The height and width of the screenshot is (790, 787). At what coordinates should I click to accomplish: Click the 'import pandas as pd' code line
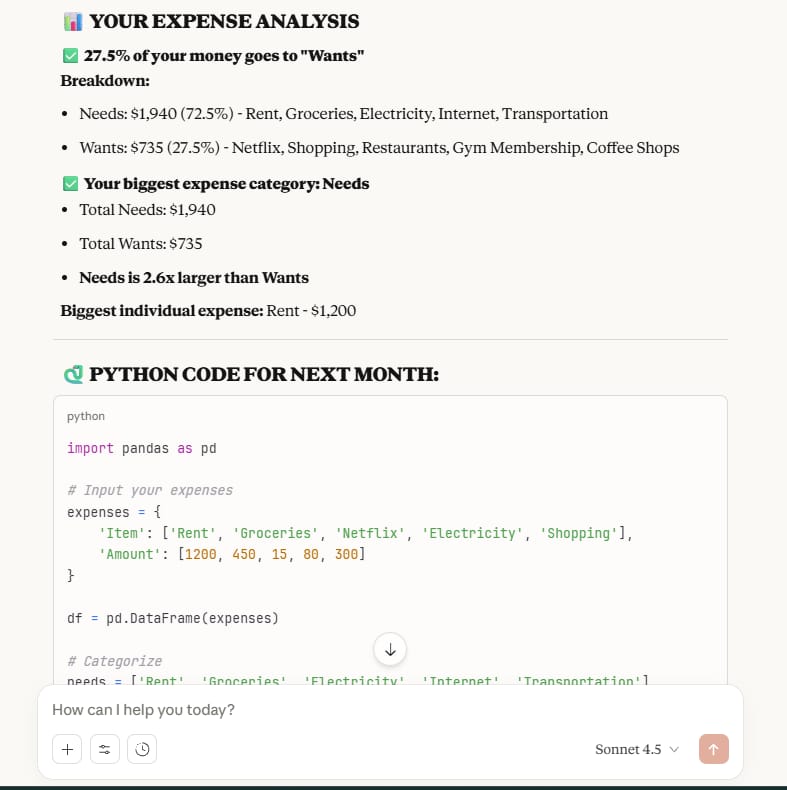[x=142, y=448]
